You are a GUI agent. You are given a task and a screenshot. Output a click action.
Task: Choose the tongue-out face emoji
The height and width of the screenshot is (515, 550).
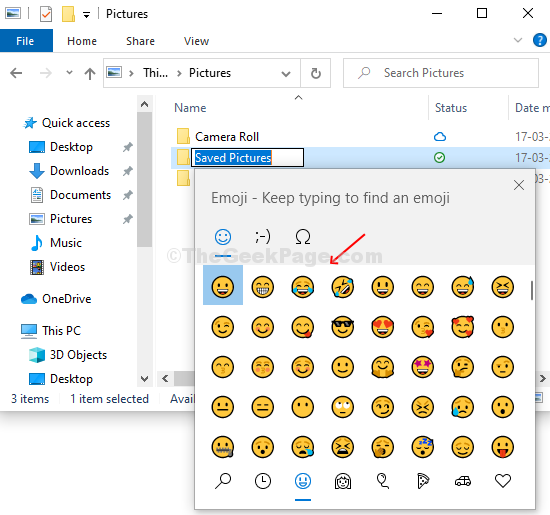(503, 447)
